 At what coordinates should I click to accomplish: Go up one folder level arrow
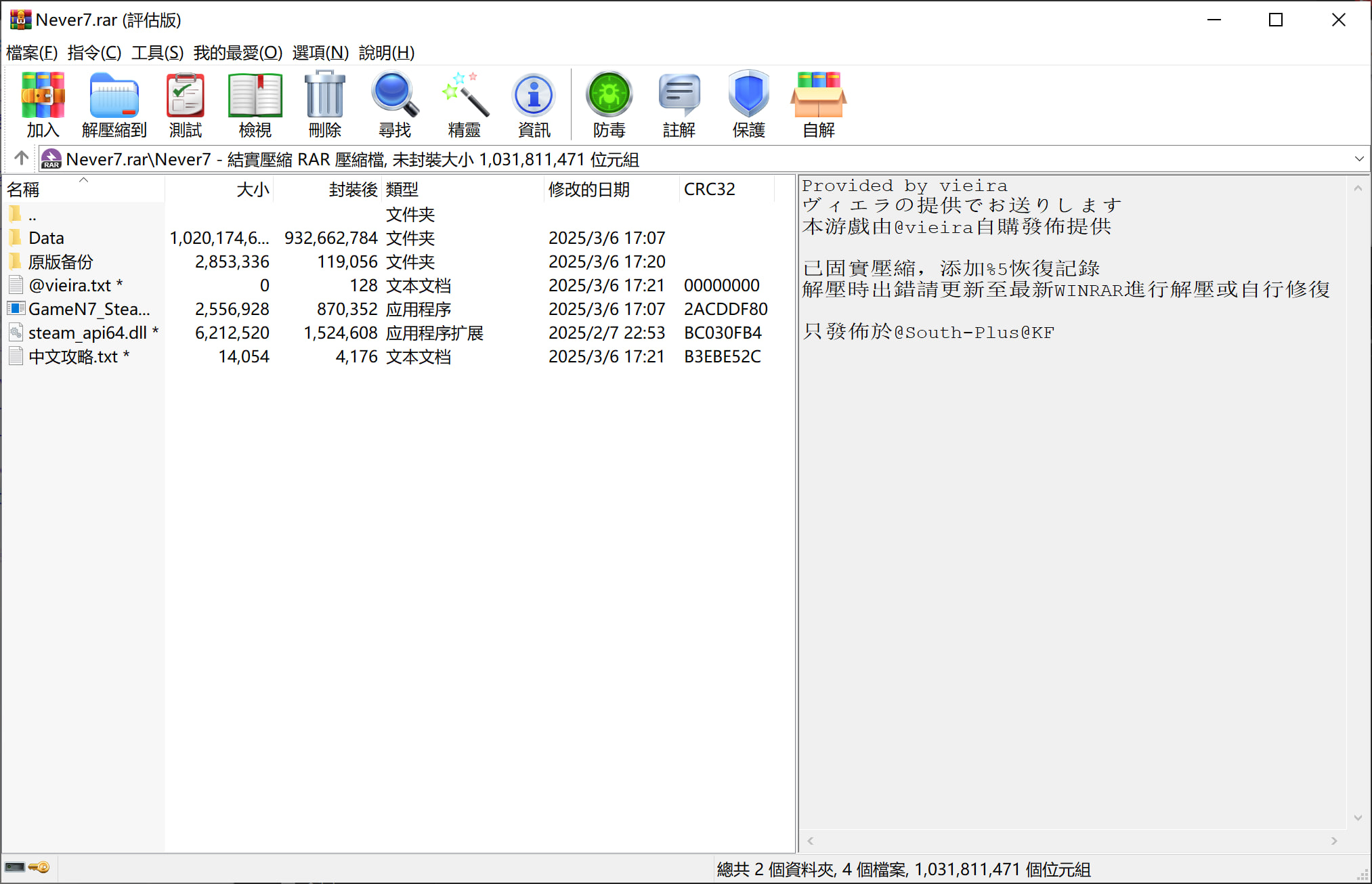[21, 159]
